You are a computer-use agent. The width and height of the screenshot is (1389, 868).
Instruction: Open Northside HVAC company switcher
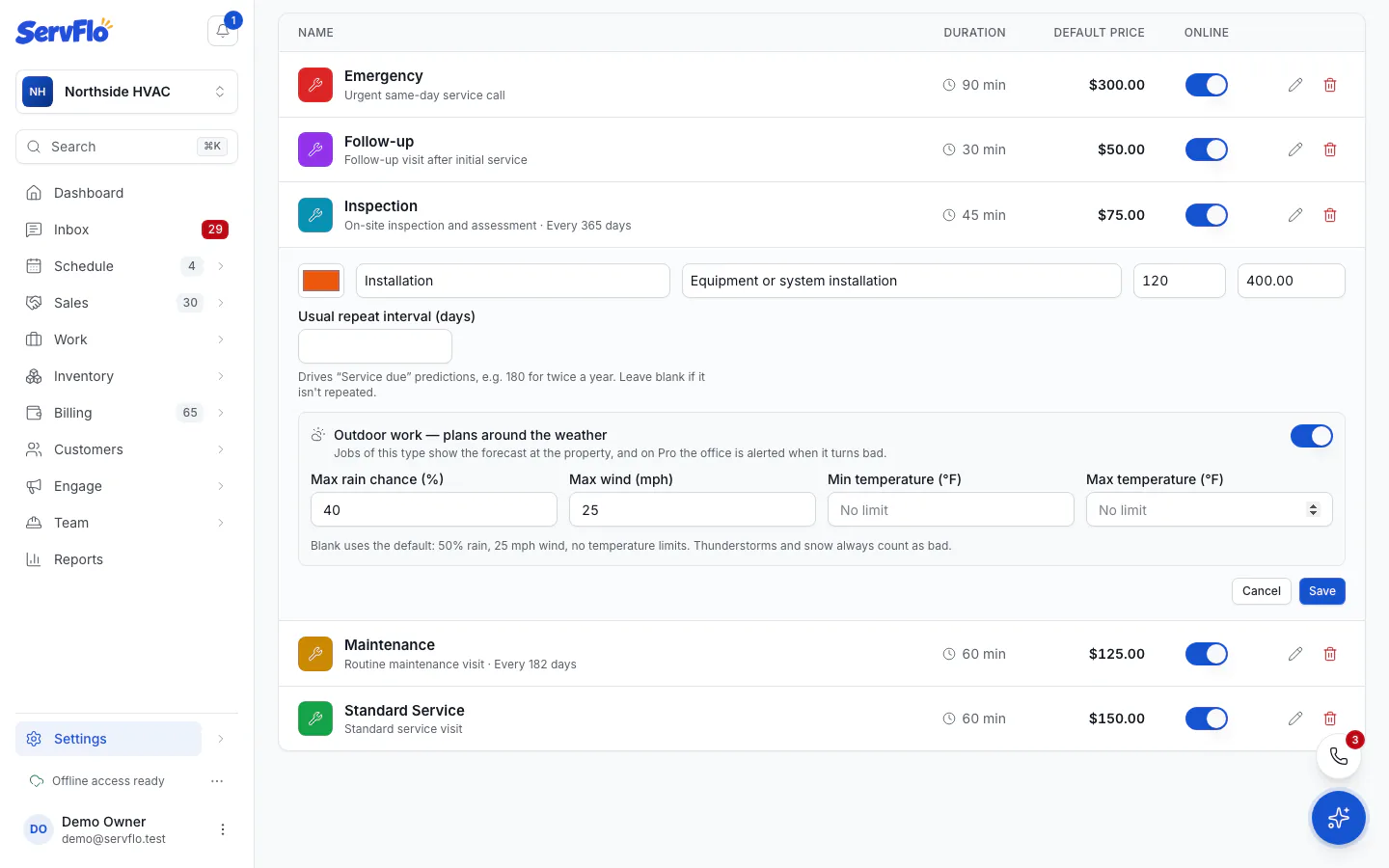coord(126,92)
